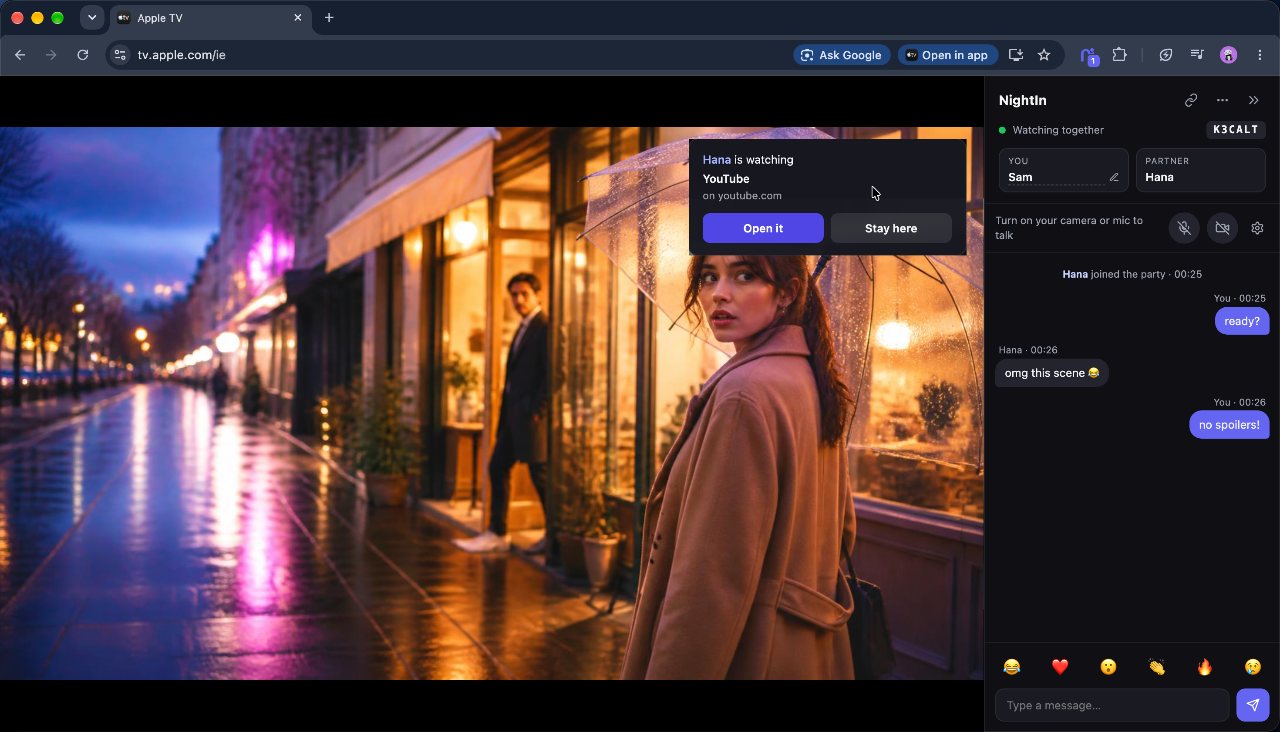Screen dimensions: 1280x732
Task: Click the 'omg this scene' chat message
Action: 1052,373
